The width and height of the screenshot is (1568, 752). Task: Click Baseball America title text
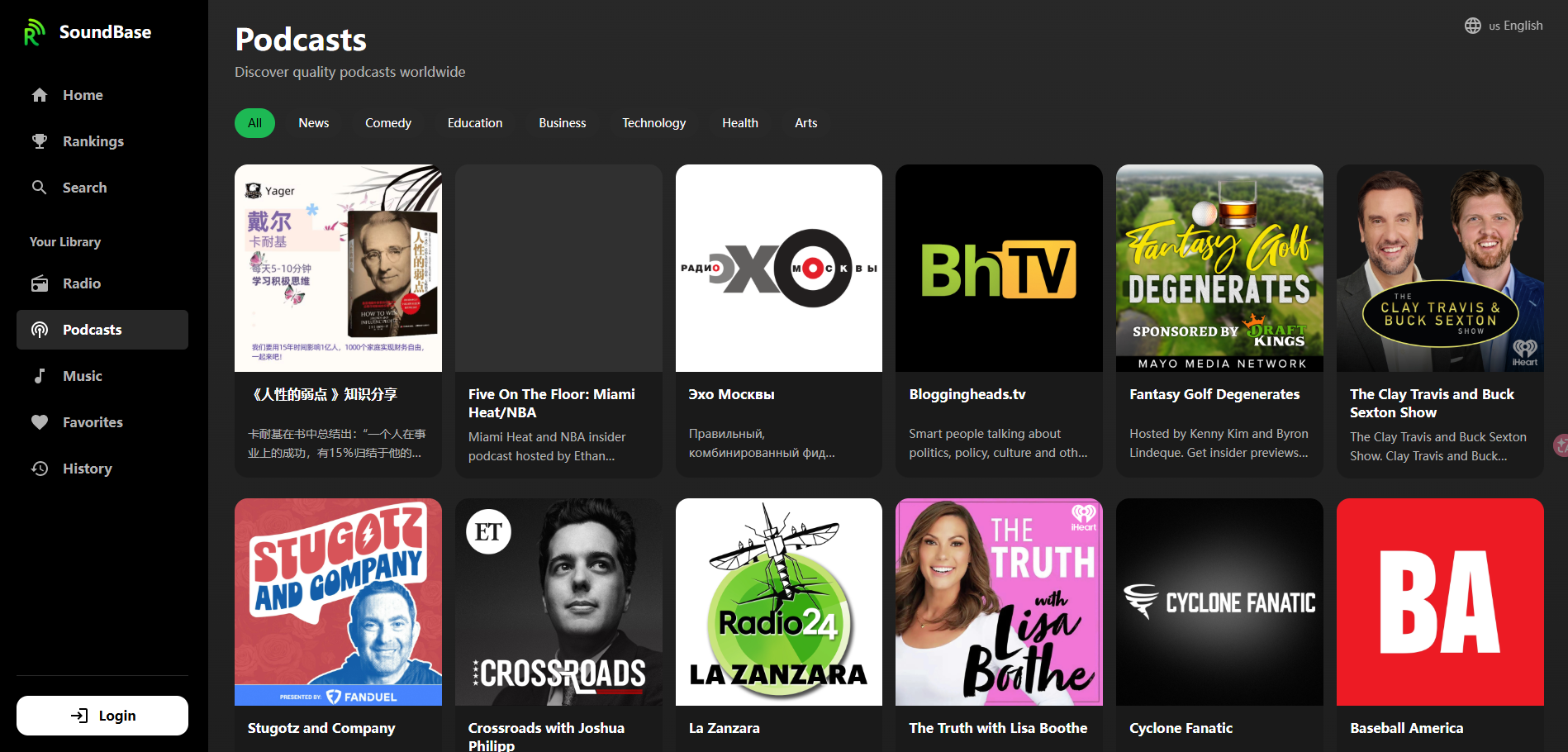1406,728
